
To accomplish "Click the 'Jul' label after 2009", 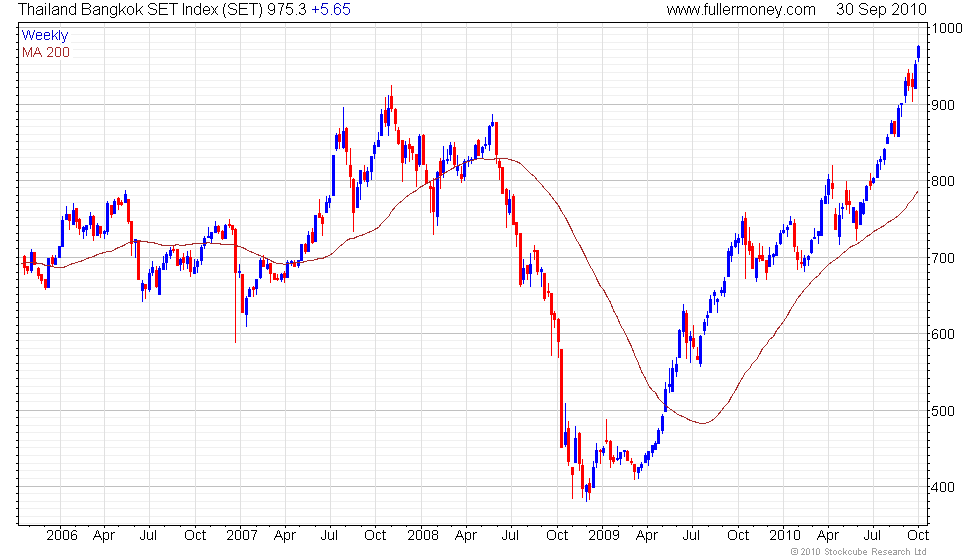I will pos(691,535).
